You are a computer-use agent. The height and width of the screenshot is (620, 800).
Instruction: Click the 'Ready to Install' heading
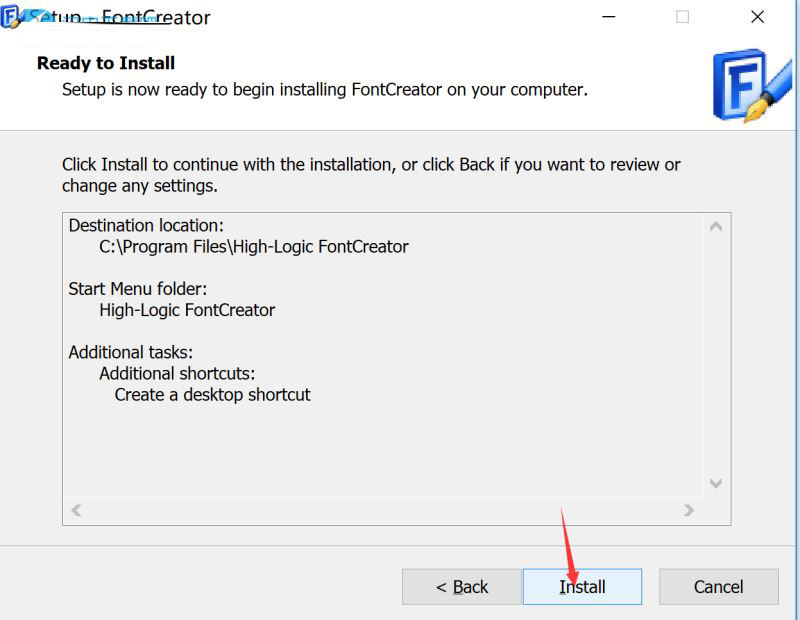click(106, 63)
